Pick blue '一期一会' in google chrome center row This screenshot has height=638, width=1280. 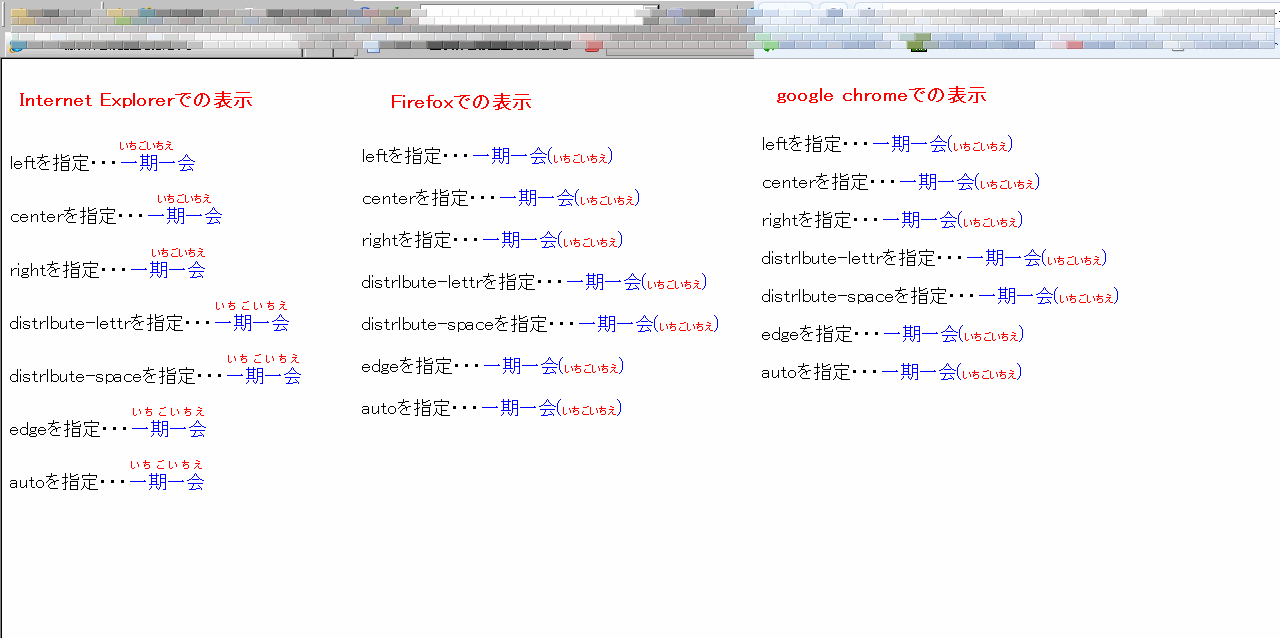tap(937, 182)
